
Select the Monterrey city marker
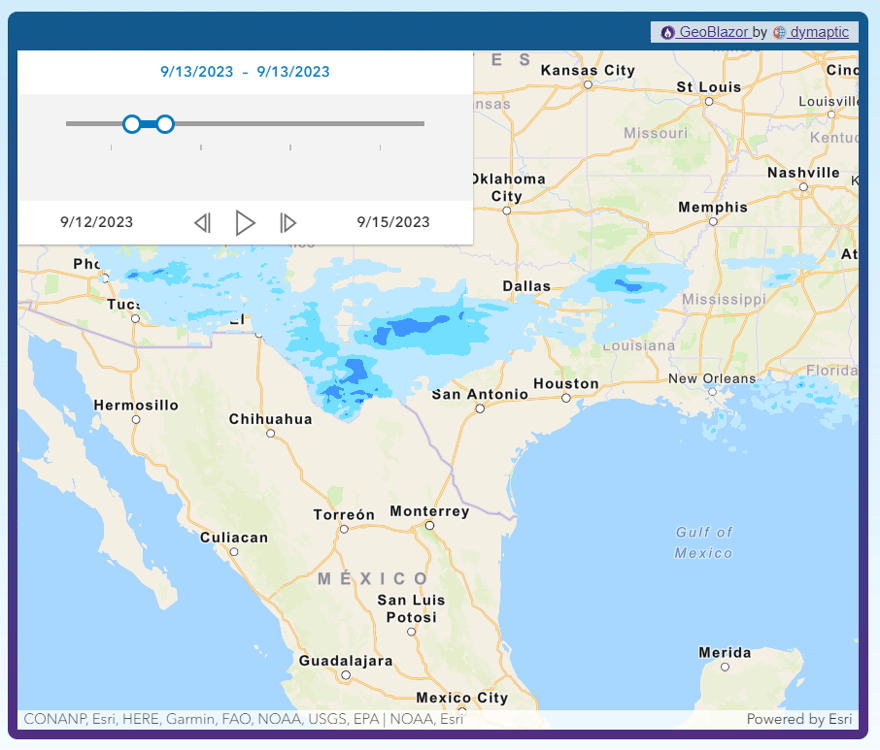430,525
